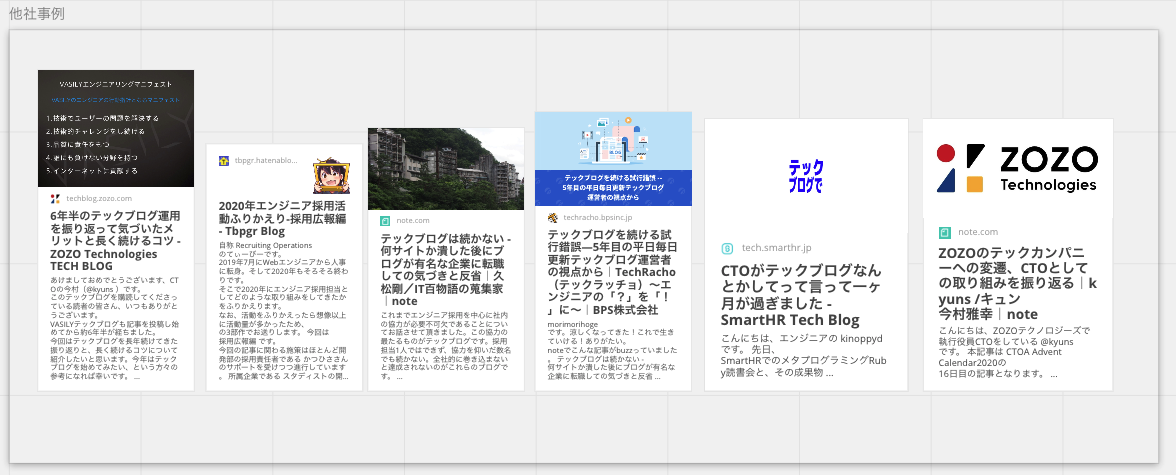
Task: Open the hillside buildings photo thumbnail
Action: coord(446,169)
